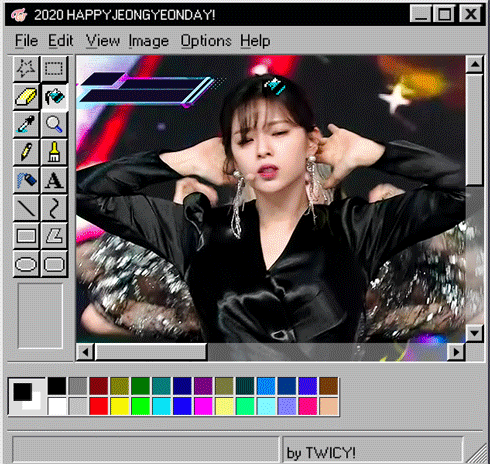The height and width of the screenshot is (464, 490).
Task: Select the Polygon shape tool
Action: click(x=54, y=236)
